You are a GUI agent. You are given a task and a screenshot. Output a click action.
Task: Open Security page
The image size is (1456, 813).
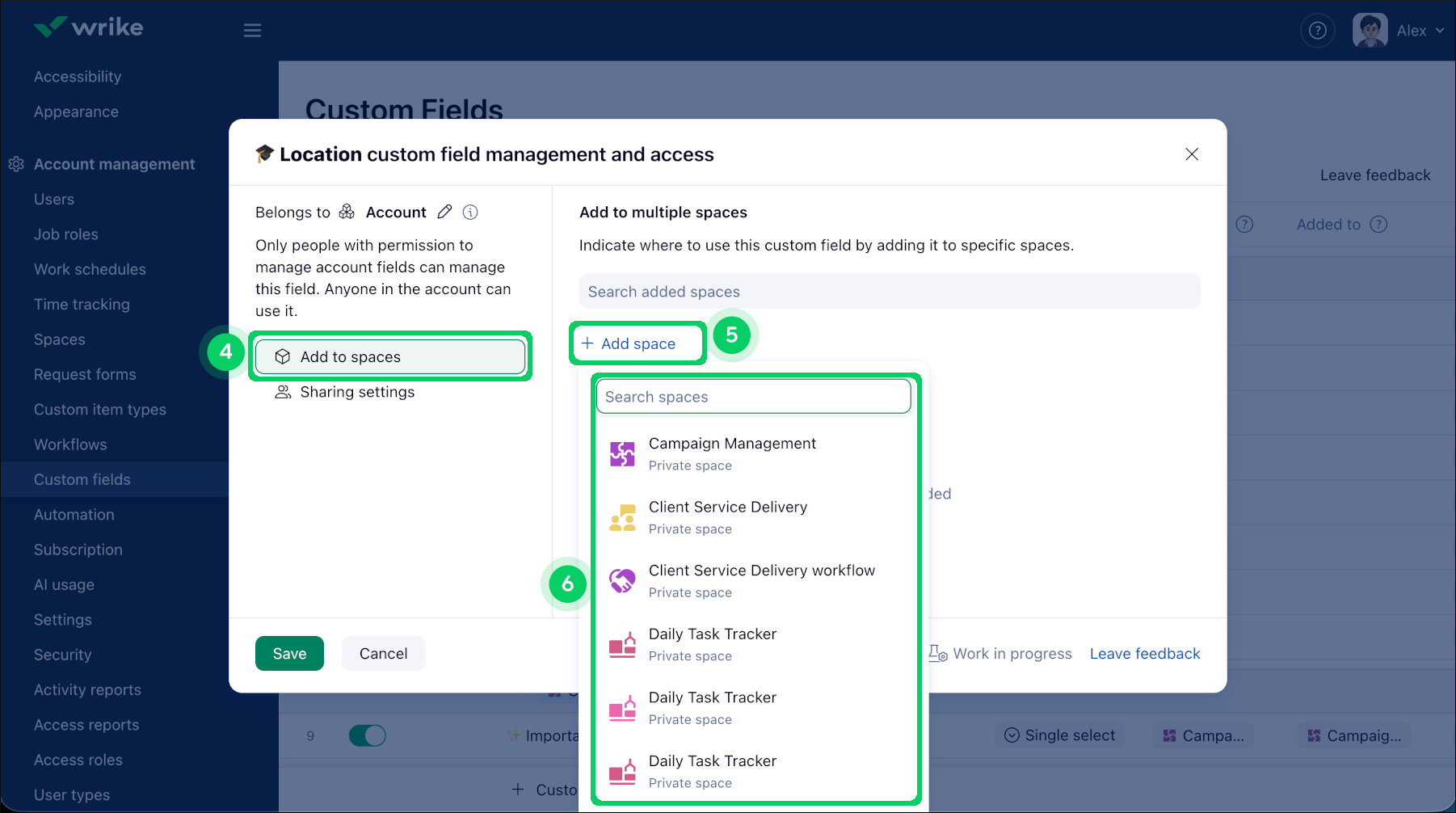tap(63, 655)
